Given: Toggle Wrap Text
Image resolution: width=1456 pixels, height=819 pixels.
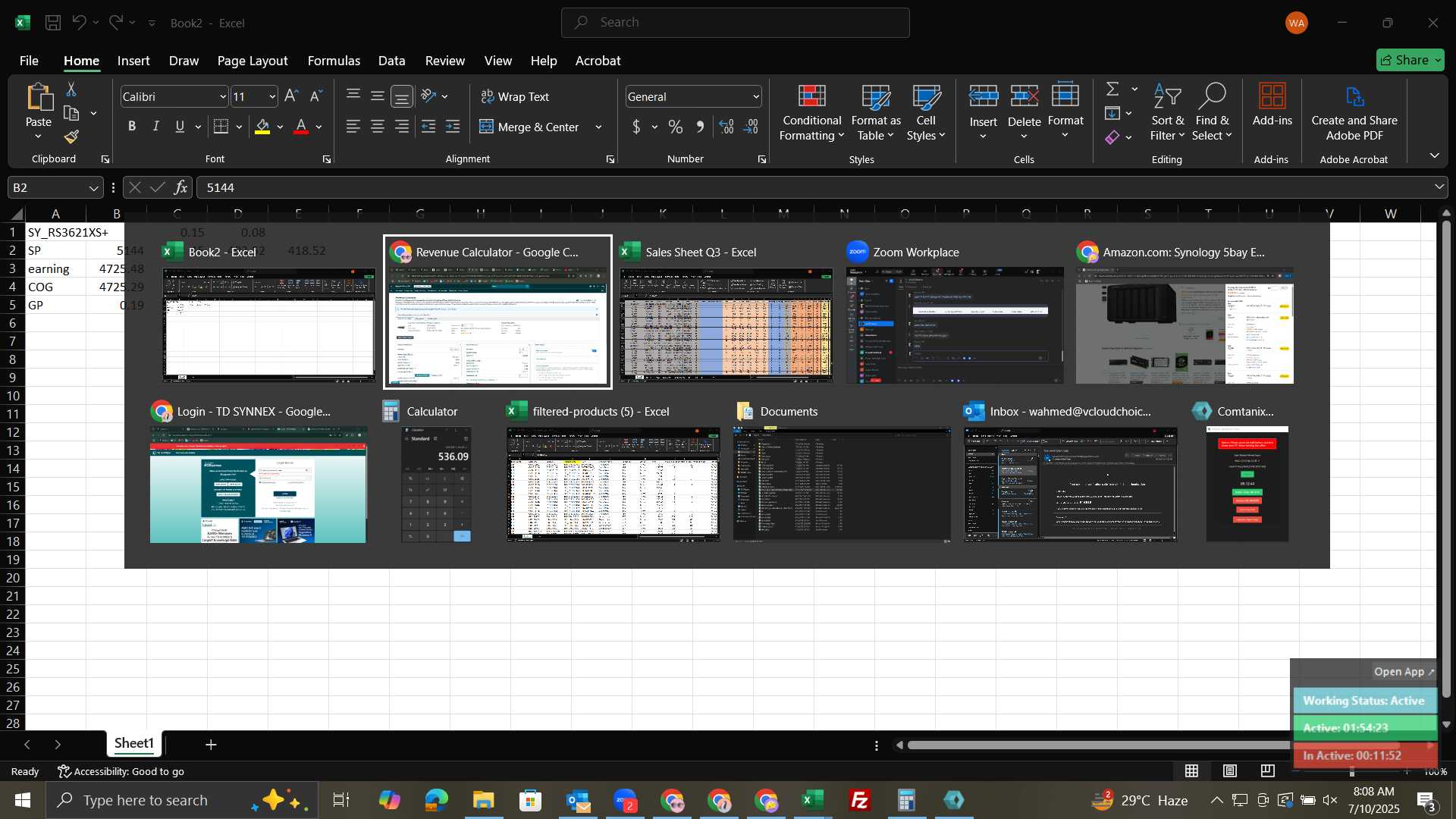Looking at the screenshot, I should 515,96.
